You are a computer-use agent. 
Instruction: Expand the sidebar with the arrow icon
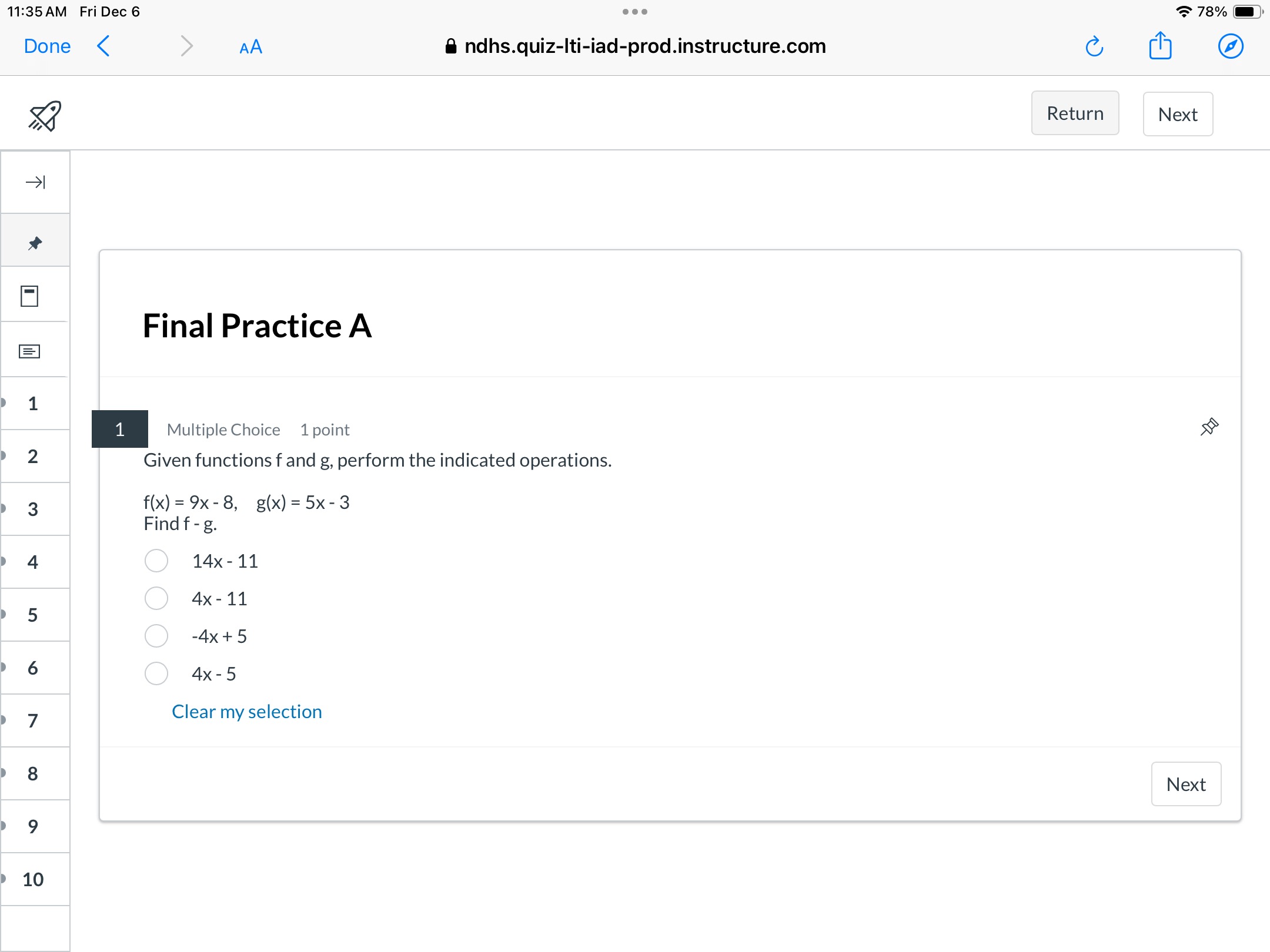(x=35, y=182)
